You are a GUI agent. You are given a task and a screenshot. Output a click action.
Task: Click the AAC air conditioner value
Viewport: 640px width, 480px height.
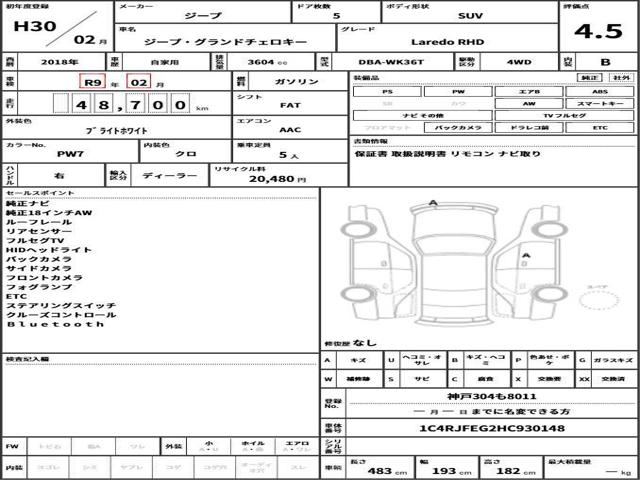click(x=290, y=130)
